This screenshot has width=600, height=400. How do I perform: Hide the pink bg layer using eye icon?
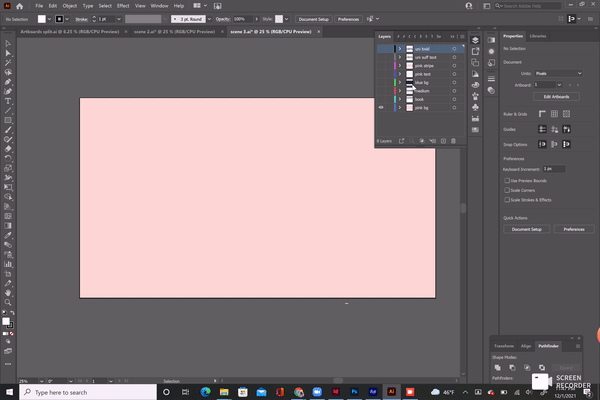(x=381, y=107)
